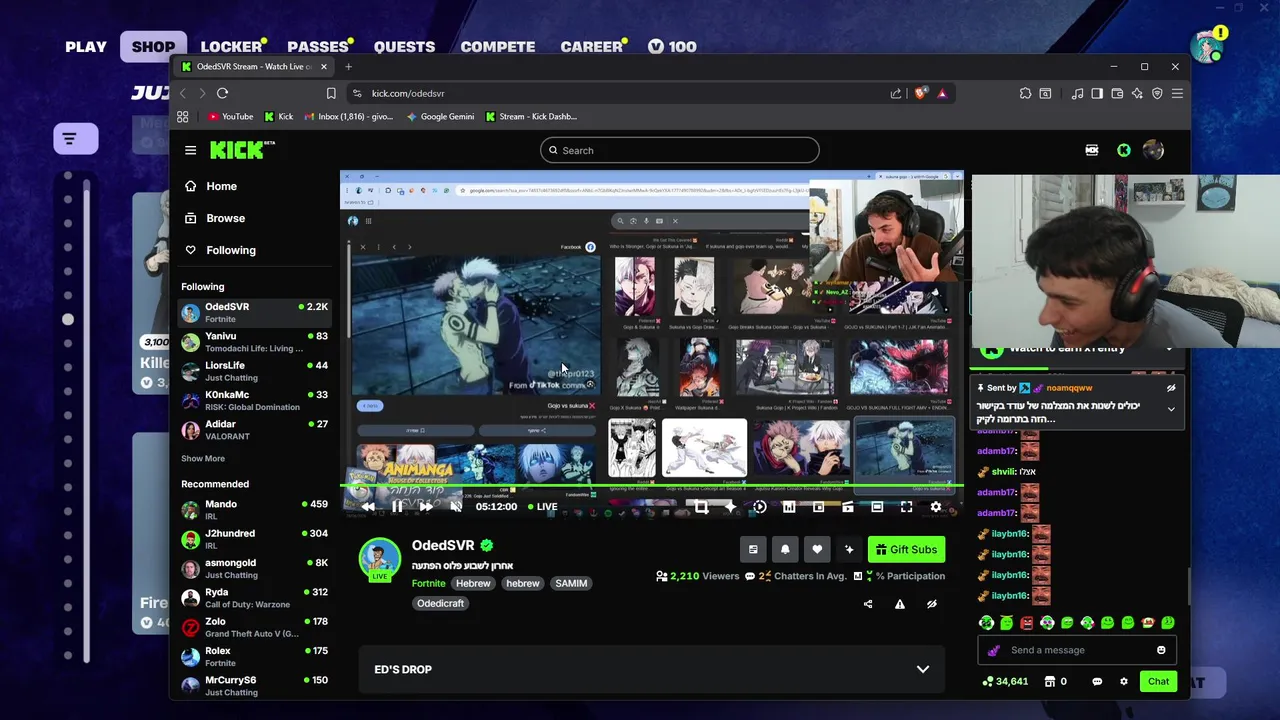
Task: Open asmongold channel in Recommended list
Action: (255, 568)
